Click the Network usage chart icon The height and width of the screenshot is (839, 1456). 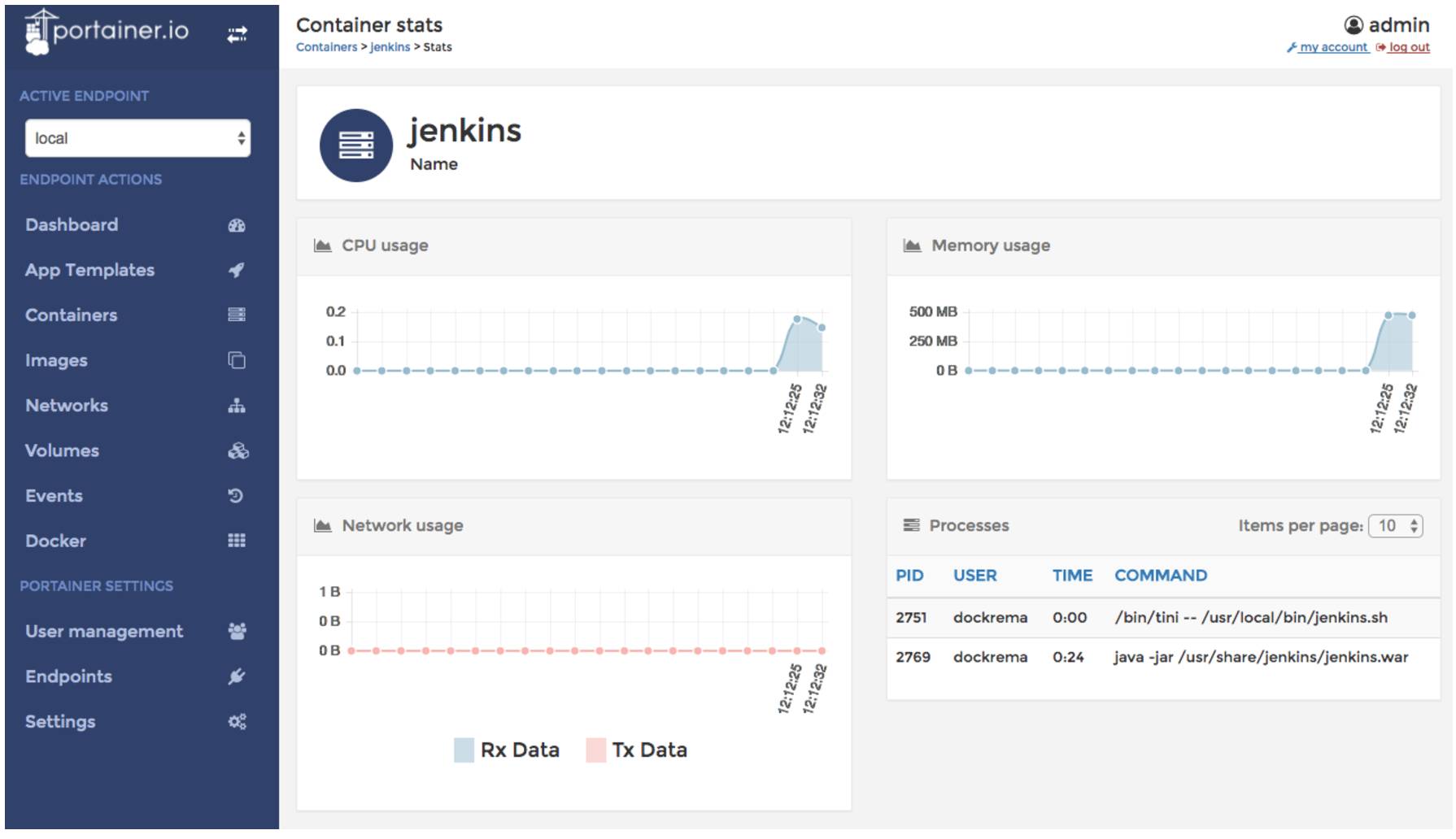point(323,526)
